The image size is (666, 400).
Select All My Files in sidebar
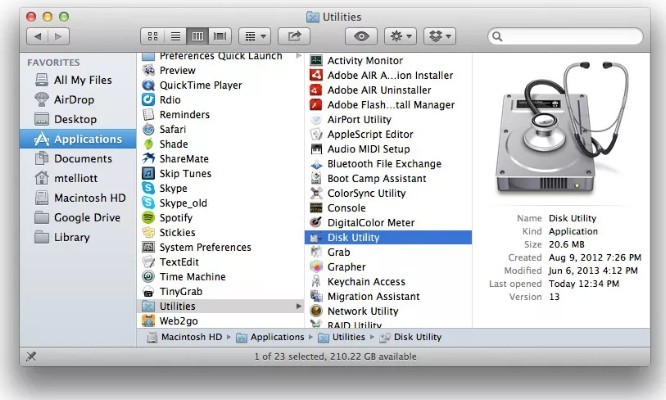point(73,80)
